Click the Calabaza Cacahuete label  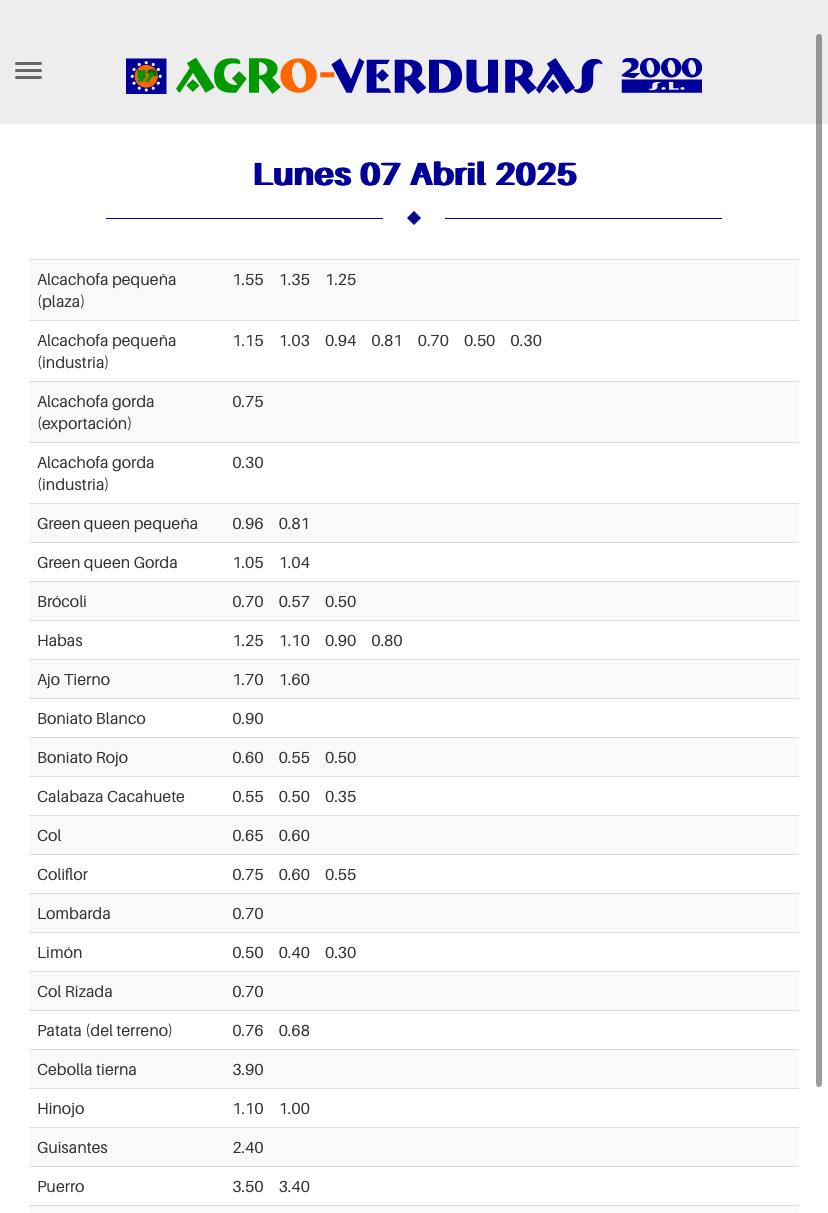(111, 796)
